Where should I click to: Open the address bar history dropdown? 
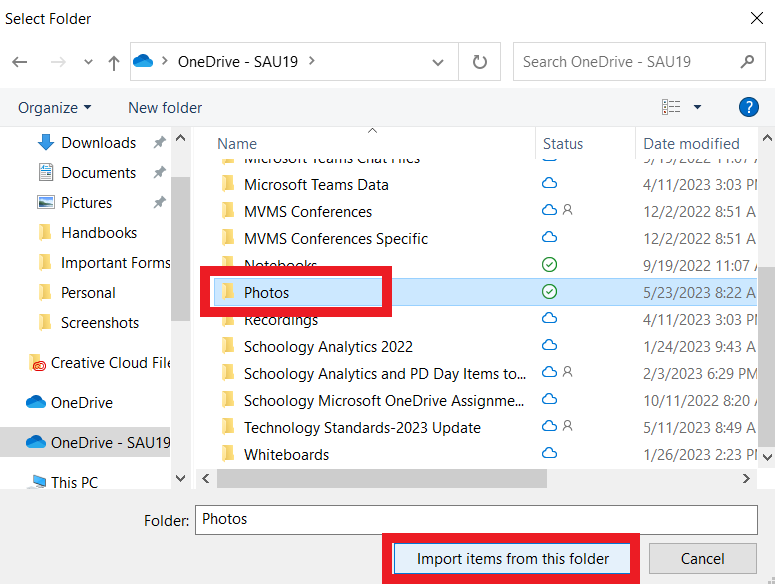(x=437, y=62)
